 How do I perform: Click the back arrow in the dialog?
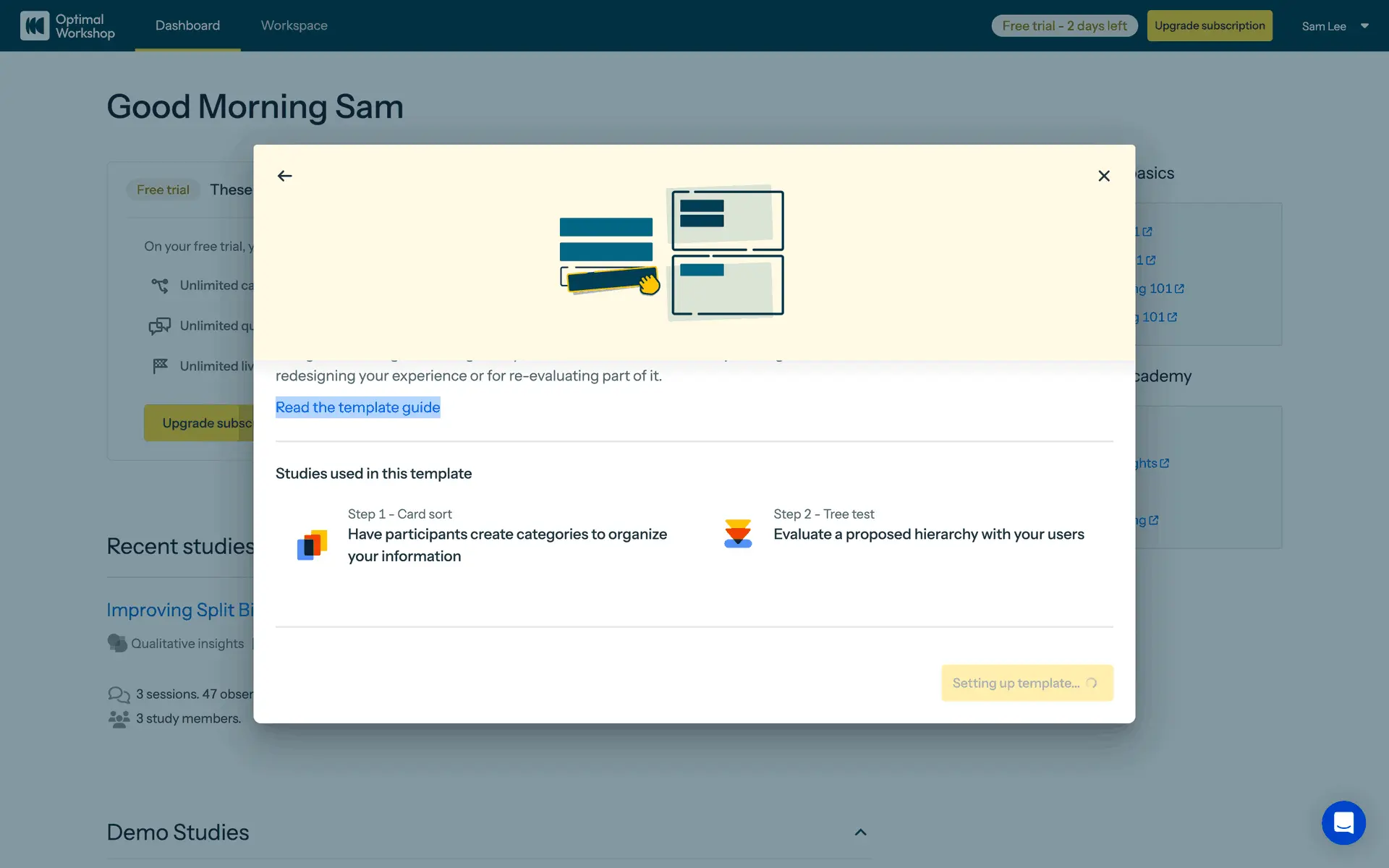285,176
